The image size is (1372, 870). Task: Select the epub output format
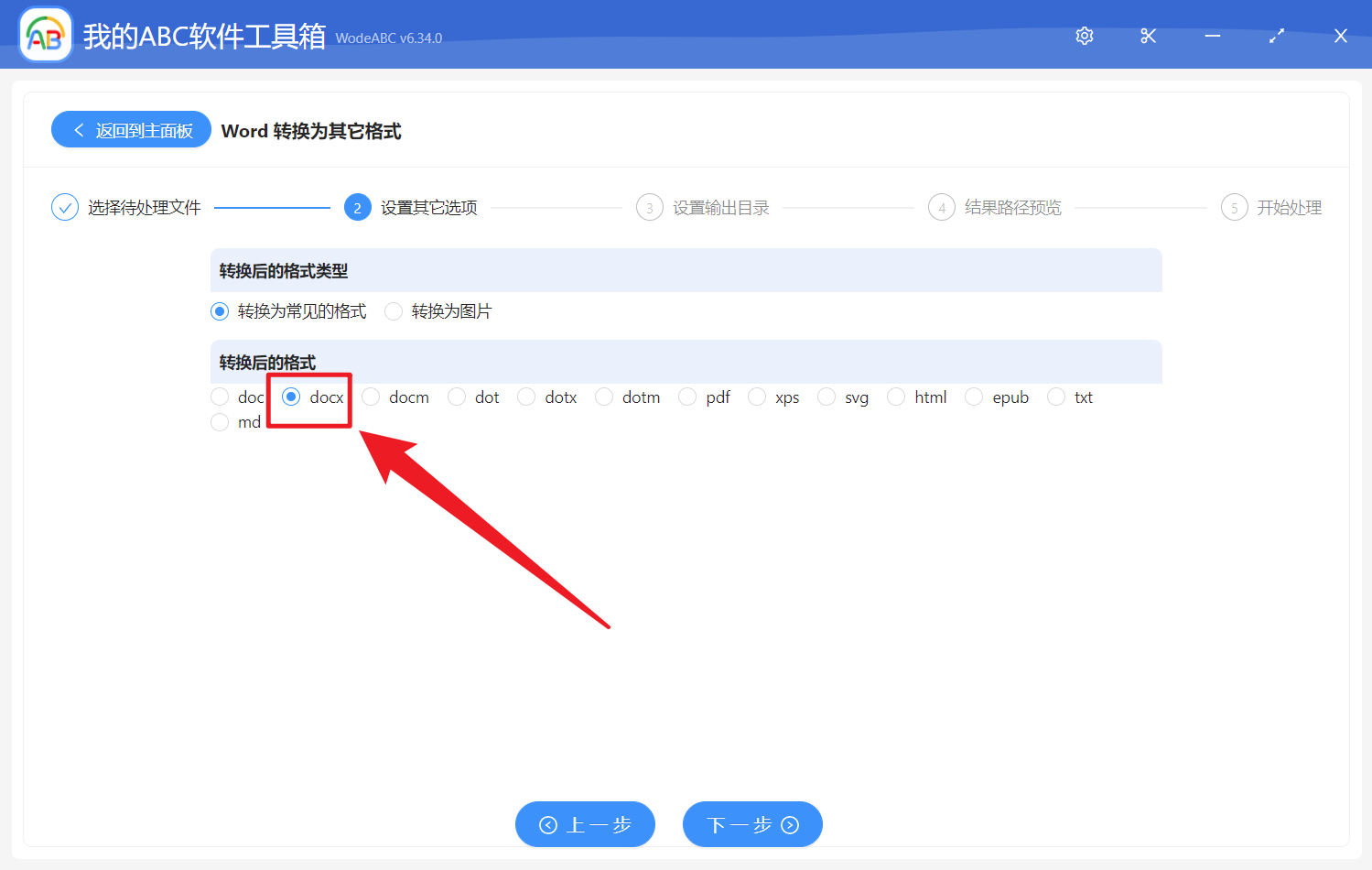(x=974, y=397)
